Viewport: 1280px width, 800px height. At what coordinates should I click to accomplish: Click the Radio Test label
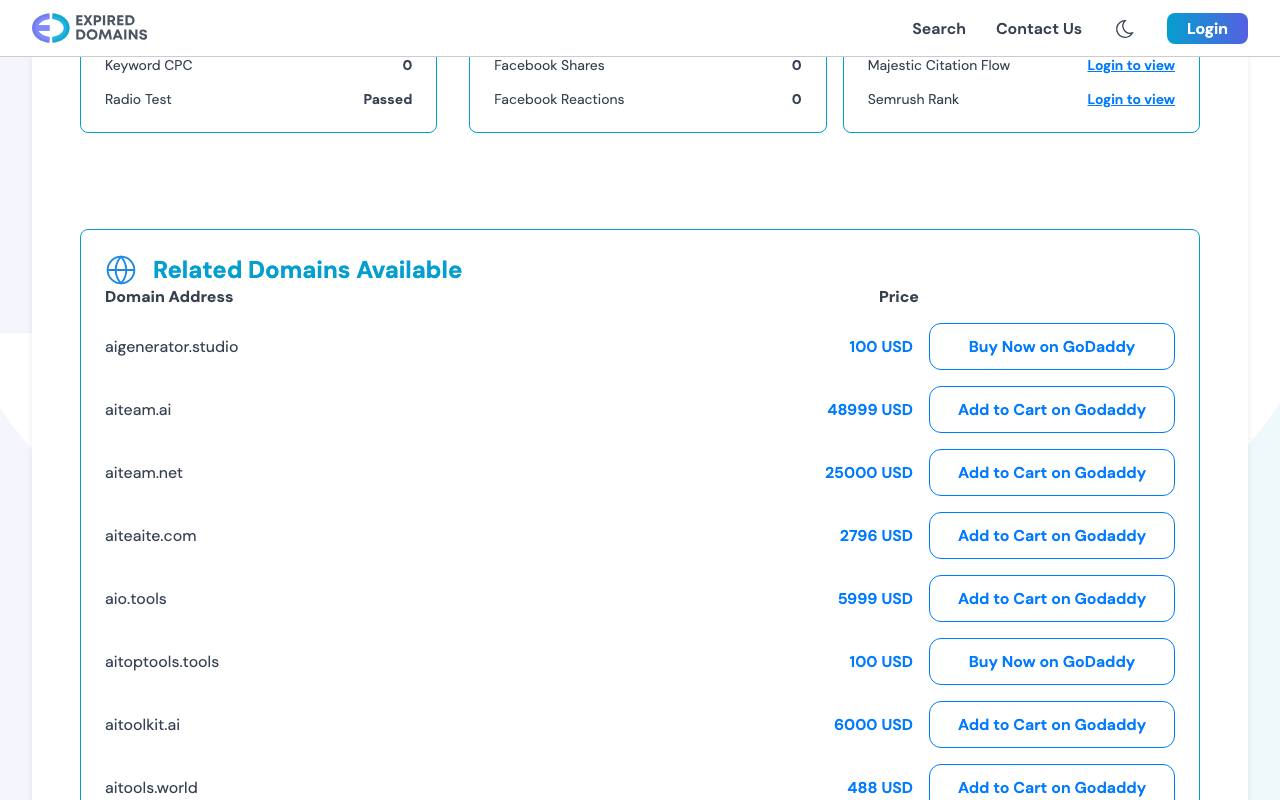[138, 99]
